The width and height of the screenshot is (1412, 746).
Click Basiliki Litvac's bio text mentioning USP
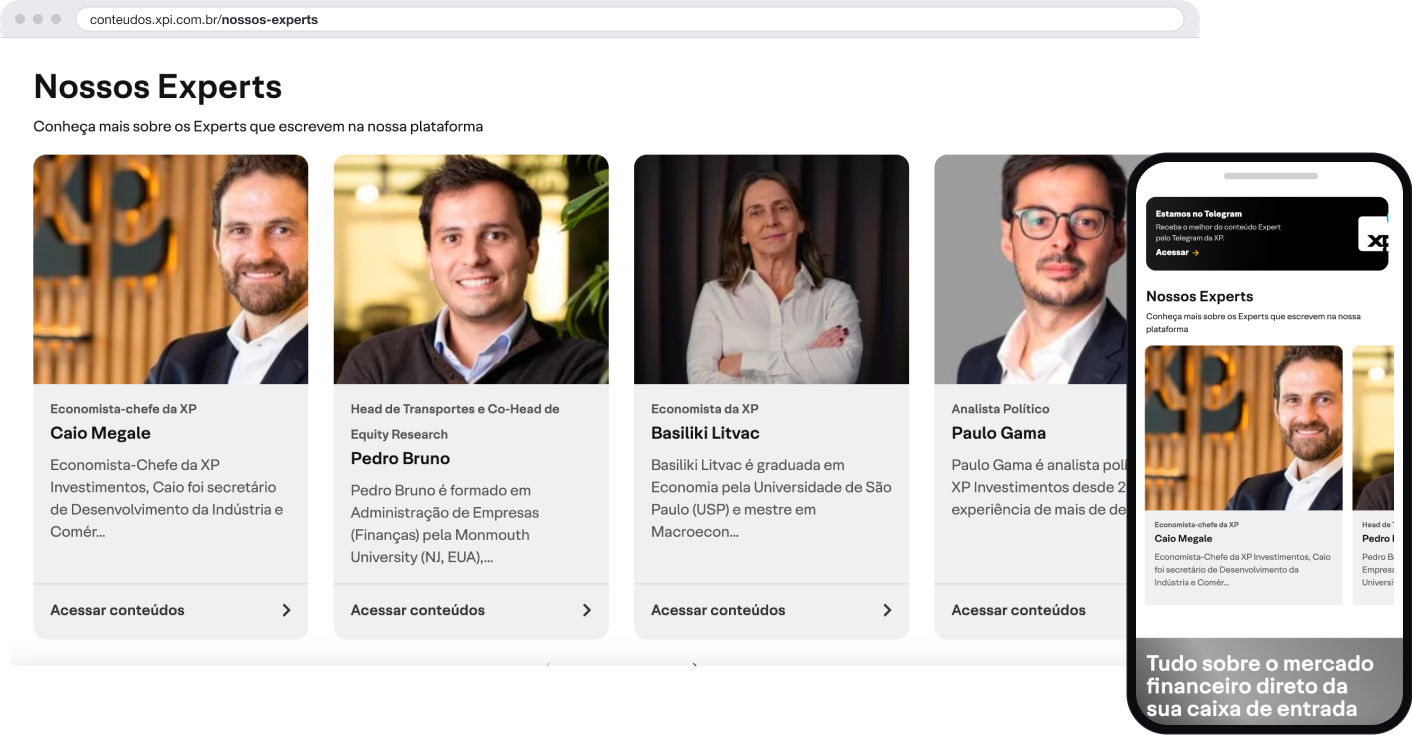[x=771, y=498]
